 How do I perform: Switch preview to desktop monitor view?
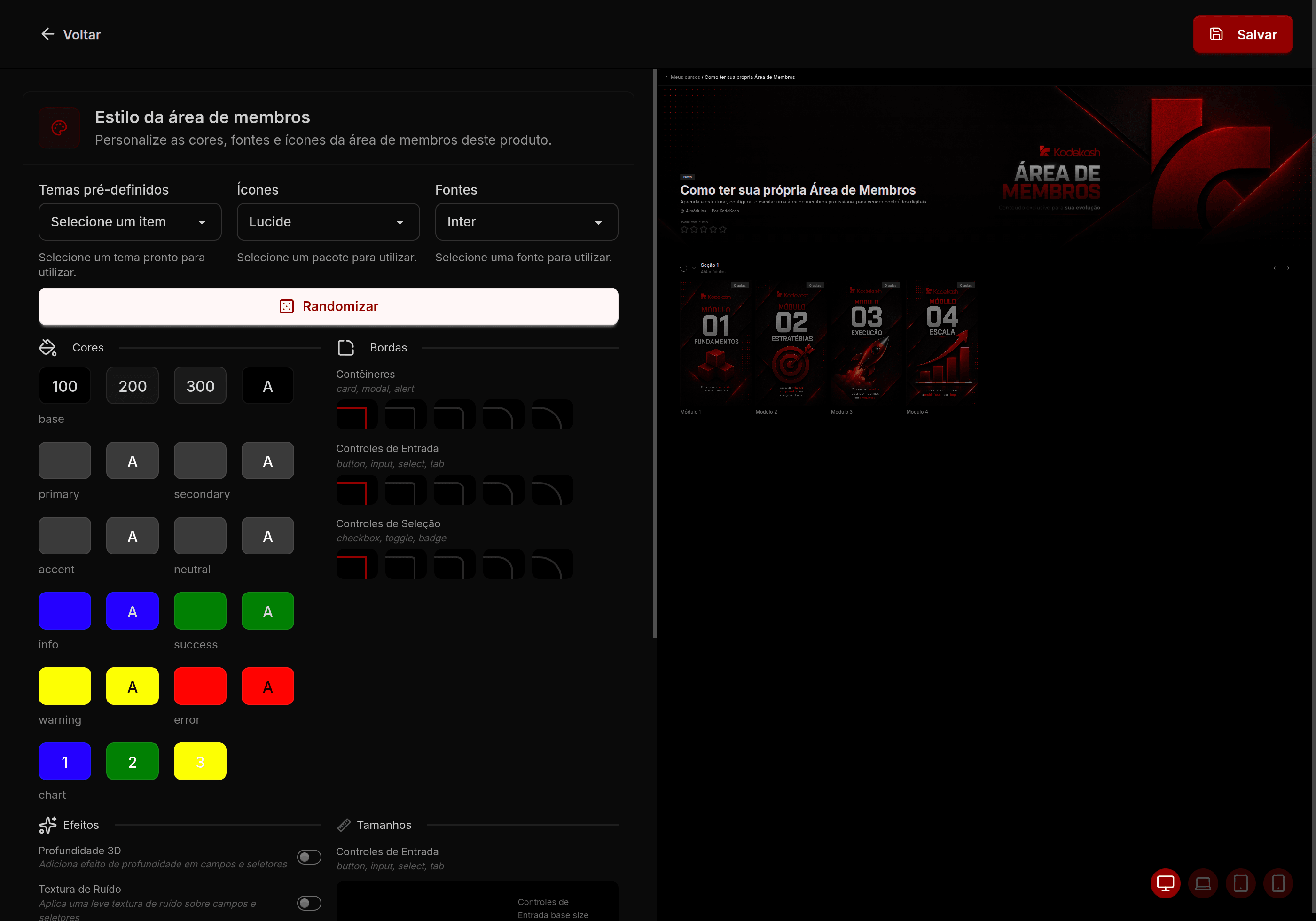tap(1165, 884)
